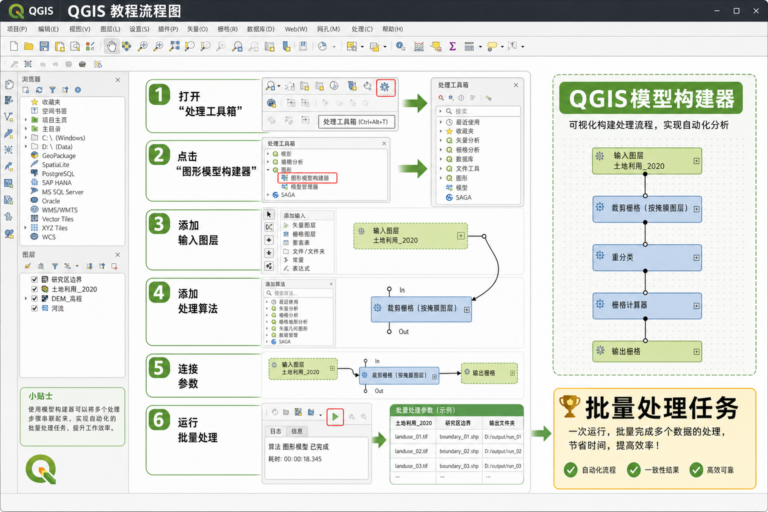Click the New Project blank page icon
Image resolution: width=768 pixels, height=512 pixels.
click(14, 46)
